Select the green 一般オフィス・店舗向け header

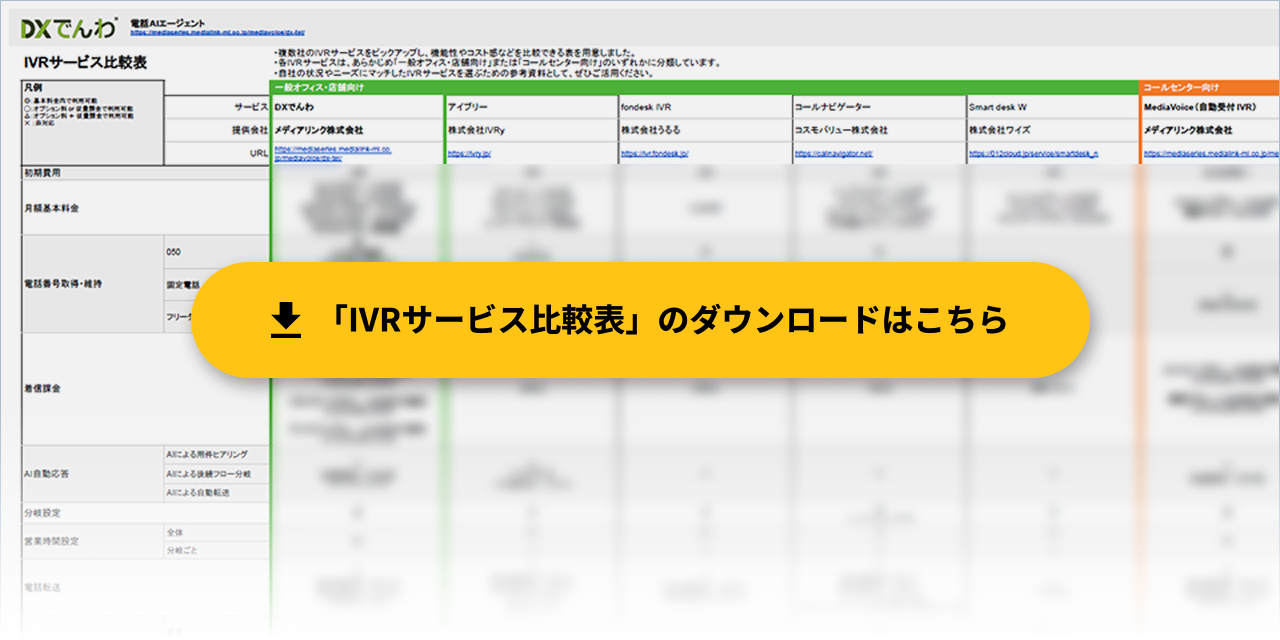click(703, 88)
